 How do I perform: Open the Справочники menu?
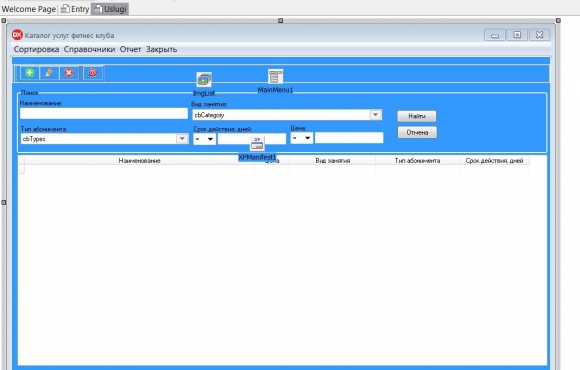89,49
